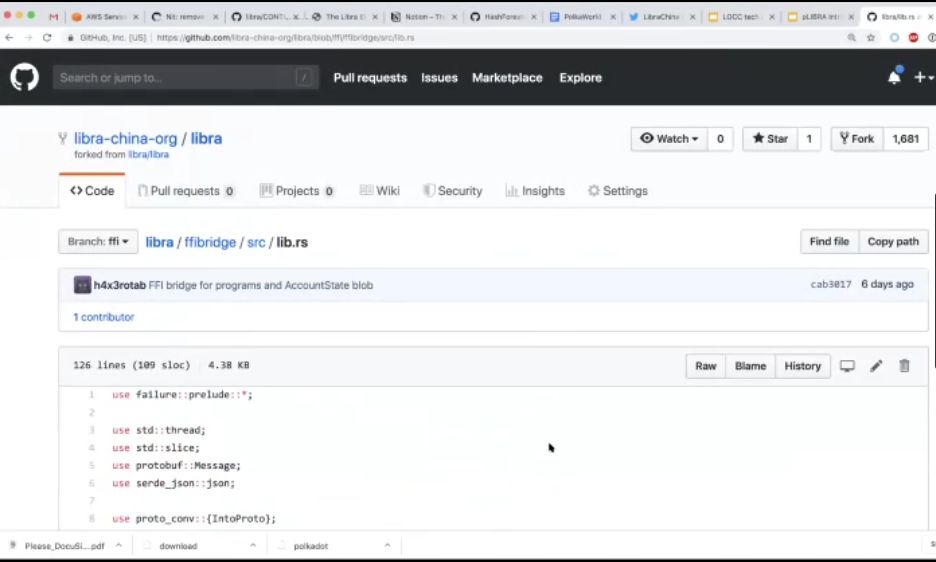Open the Settings tab
Image resolution: width=936 pixels, height=562 pixels.
tap(618, 191)
